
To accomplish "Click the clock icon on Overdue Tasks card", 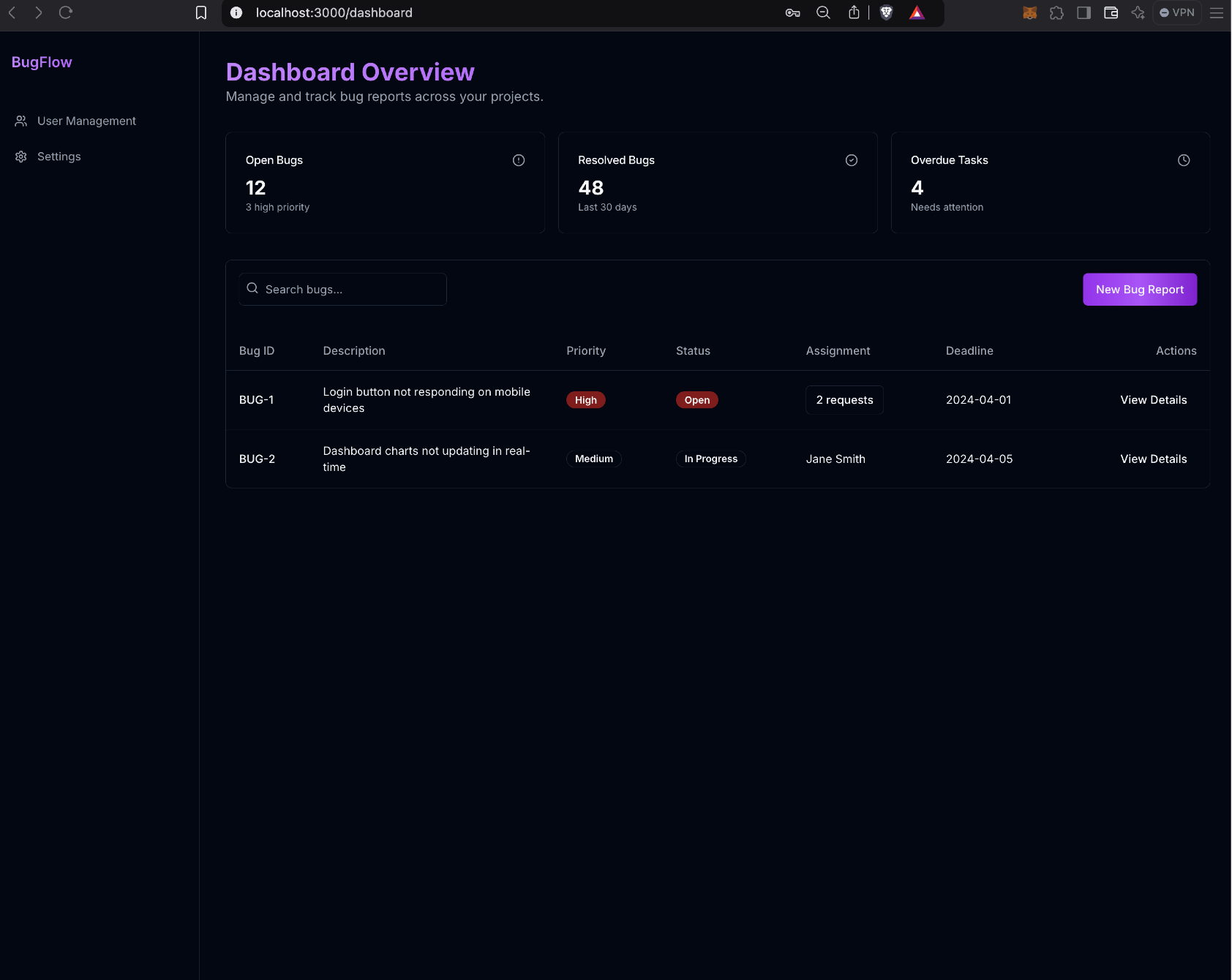I will [x=1184, y=160].
